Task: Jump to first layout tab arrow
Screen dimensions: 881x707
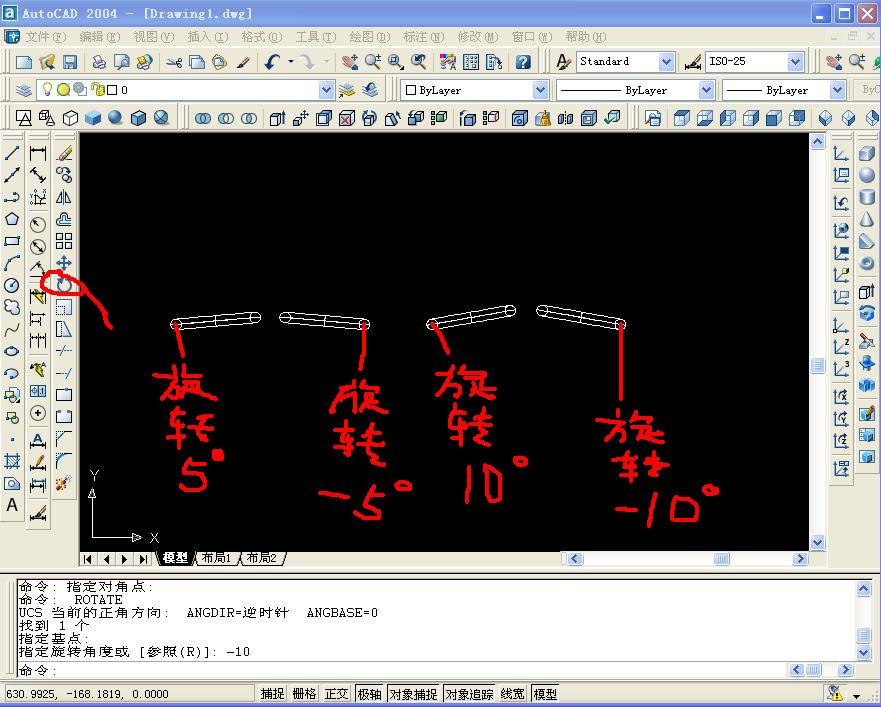Action: click(88, 559)
